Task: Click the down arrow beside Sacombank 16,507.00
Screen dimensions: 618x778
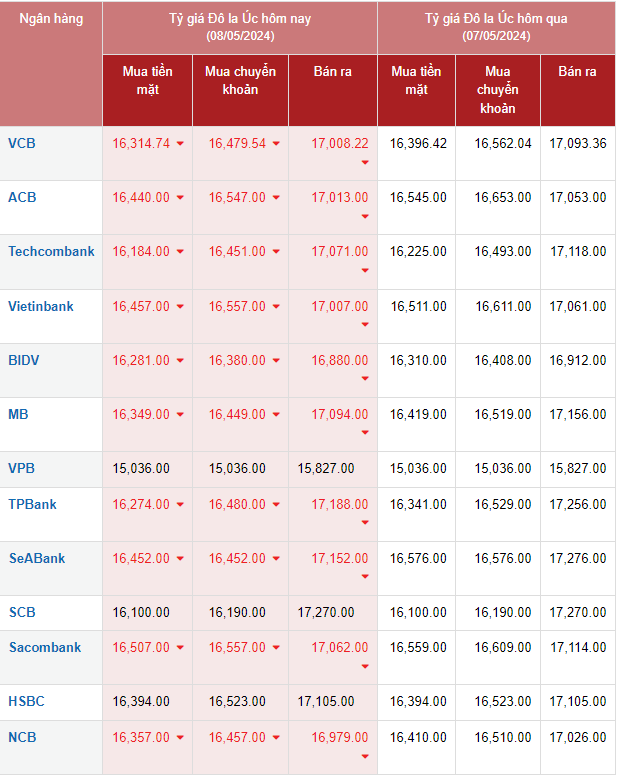Action: point(180,649)
